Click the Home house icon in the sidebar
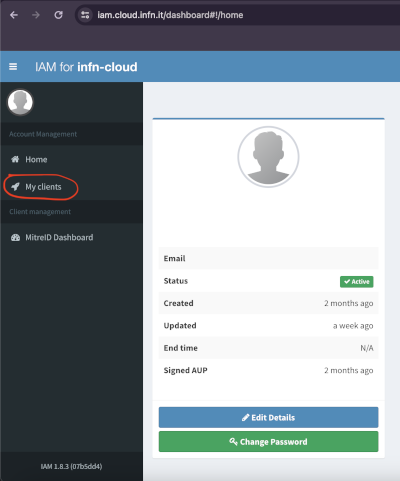 click(x=15, y=159)
